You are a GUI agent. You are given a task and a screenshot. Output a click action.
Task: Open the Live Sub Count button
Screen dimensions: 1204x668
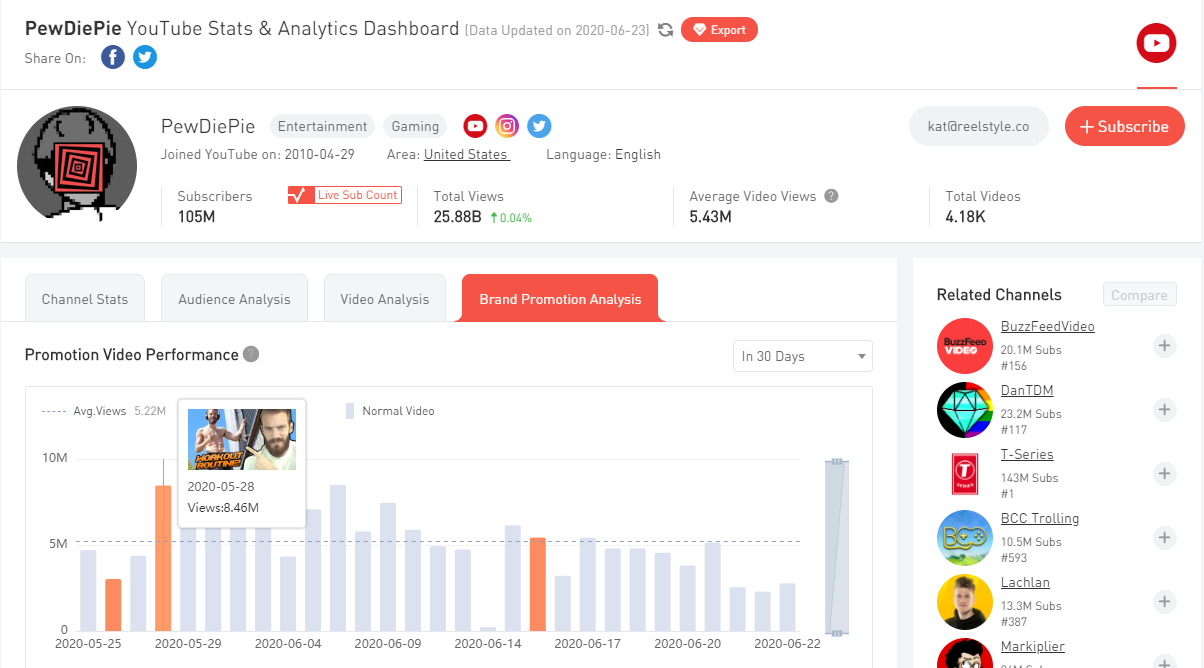[345, 195]
